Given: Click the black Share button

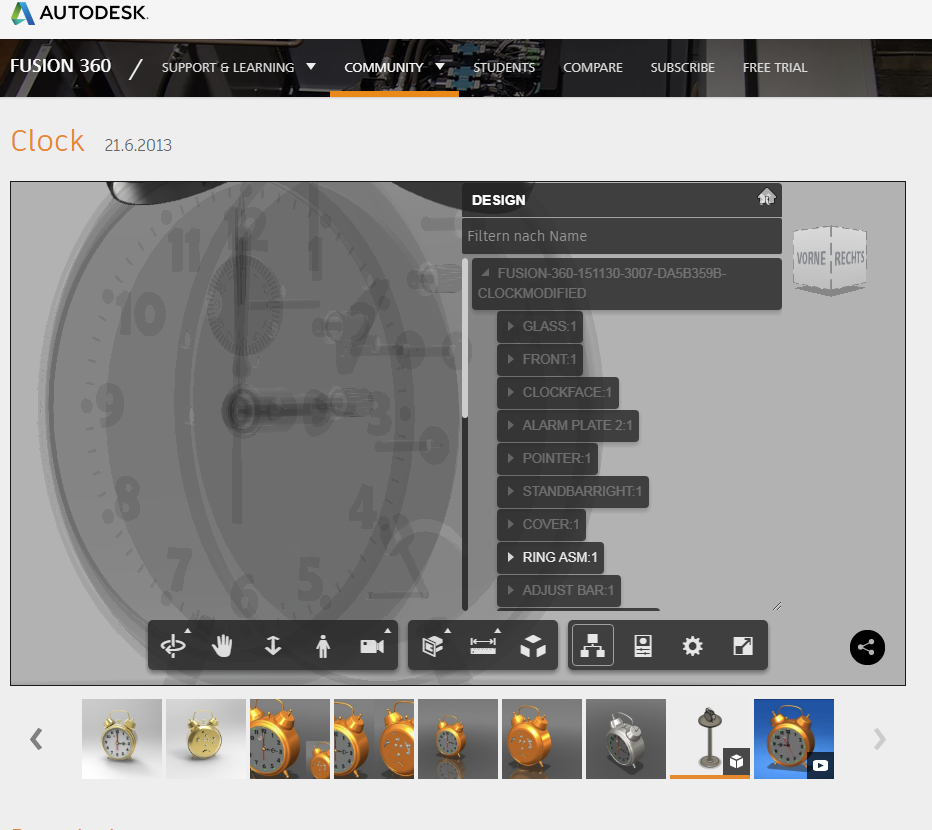Looking at the screenshot, I should 867,647.
